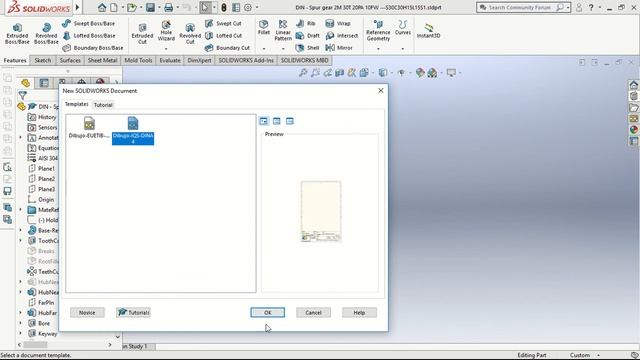
Task: Click the Extruded Cut tool
Action: click(142, 33)
